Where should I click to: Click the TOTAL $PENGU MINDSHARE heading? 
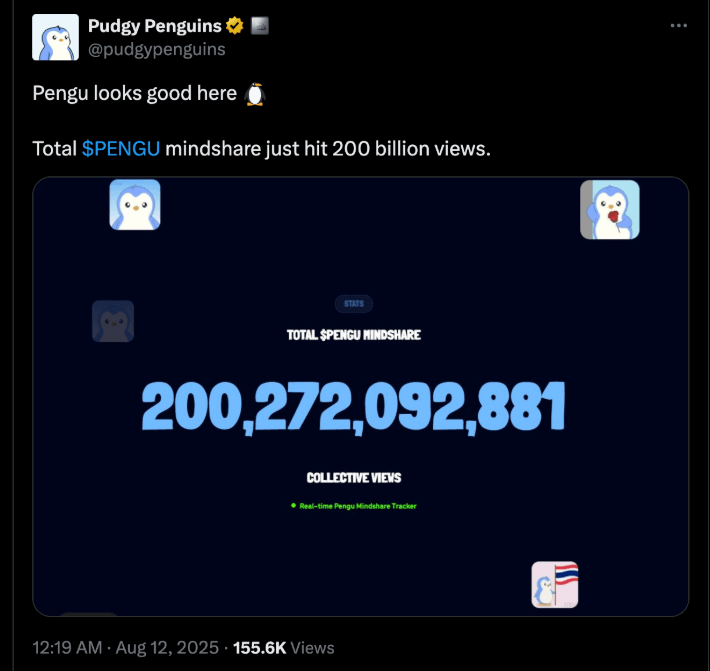(354, 335)
